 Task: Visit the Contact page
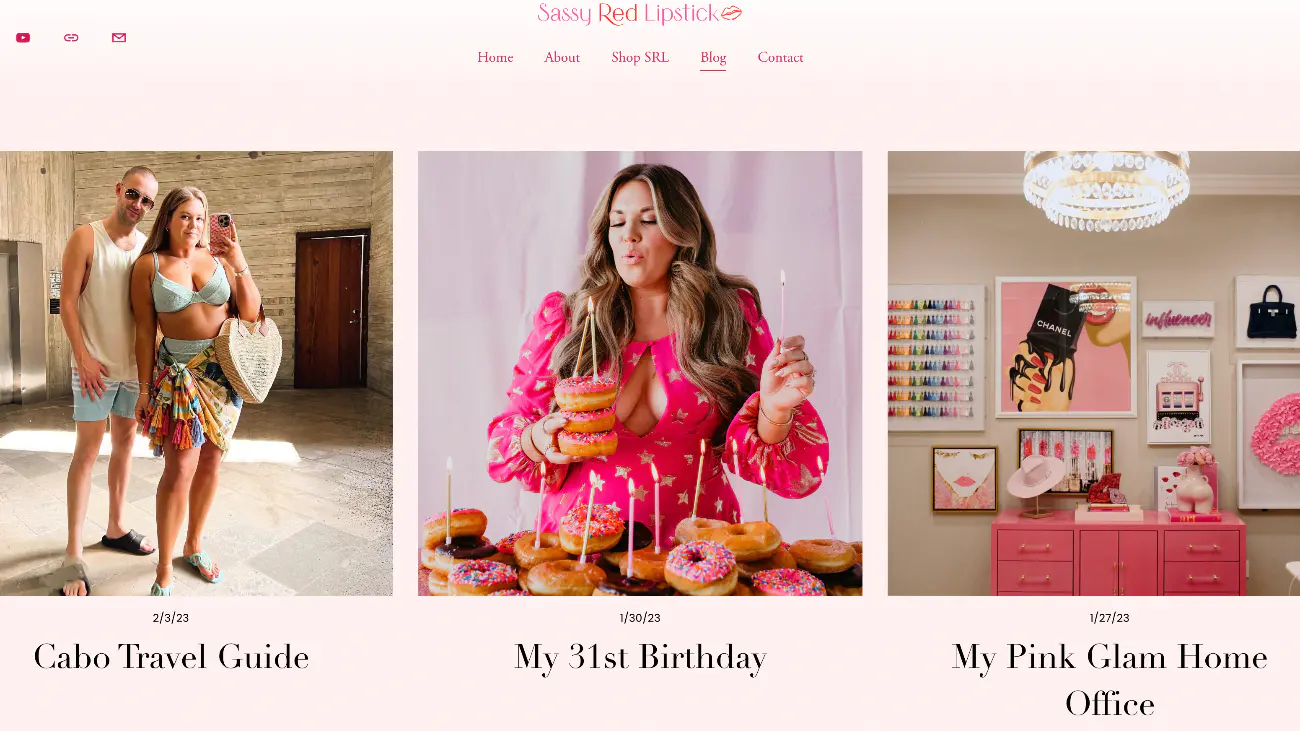point(780,58)
